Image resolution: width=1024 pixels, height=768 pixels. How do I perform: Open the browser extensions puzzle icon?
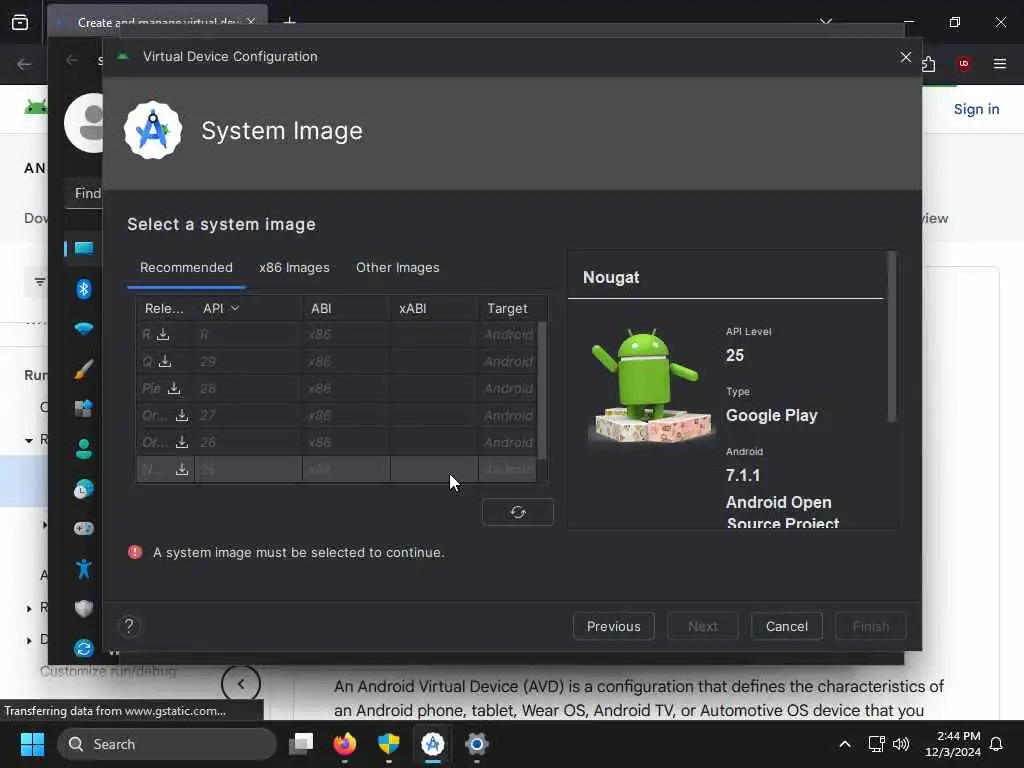point(929,63)
